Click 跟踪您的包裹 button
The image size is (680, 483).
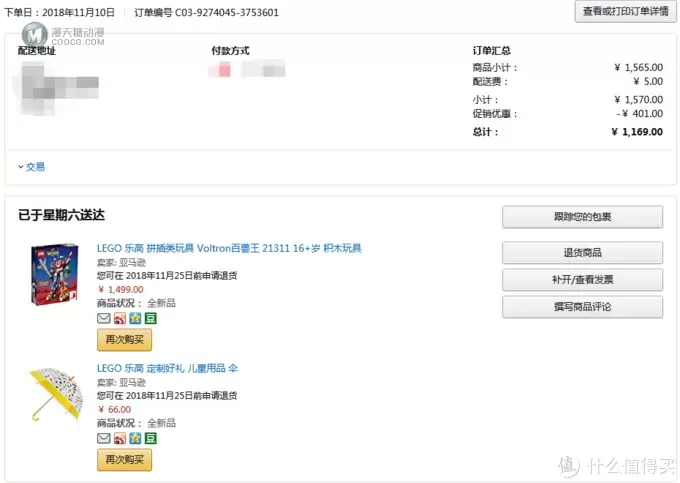(x=582, y=217)
